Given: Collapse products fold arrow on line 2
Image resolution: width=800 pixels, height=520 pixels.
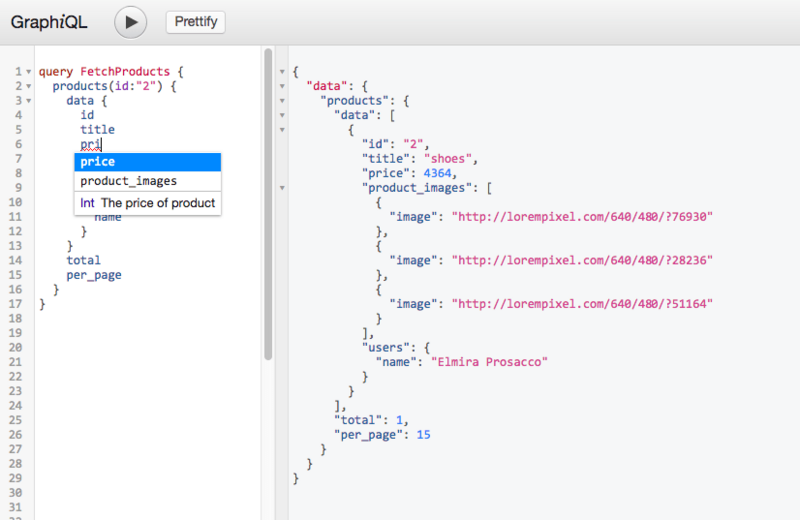Looking at the screenshot, I should point(29,86).
